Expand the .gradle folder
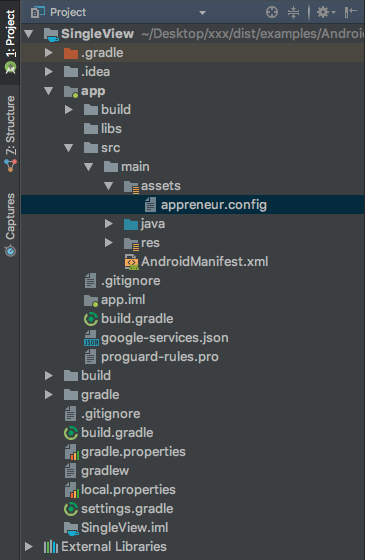Image resolution: width=365 pixels, height=560 pixels. tap(49, 53)
